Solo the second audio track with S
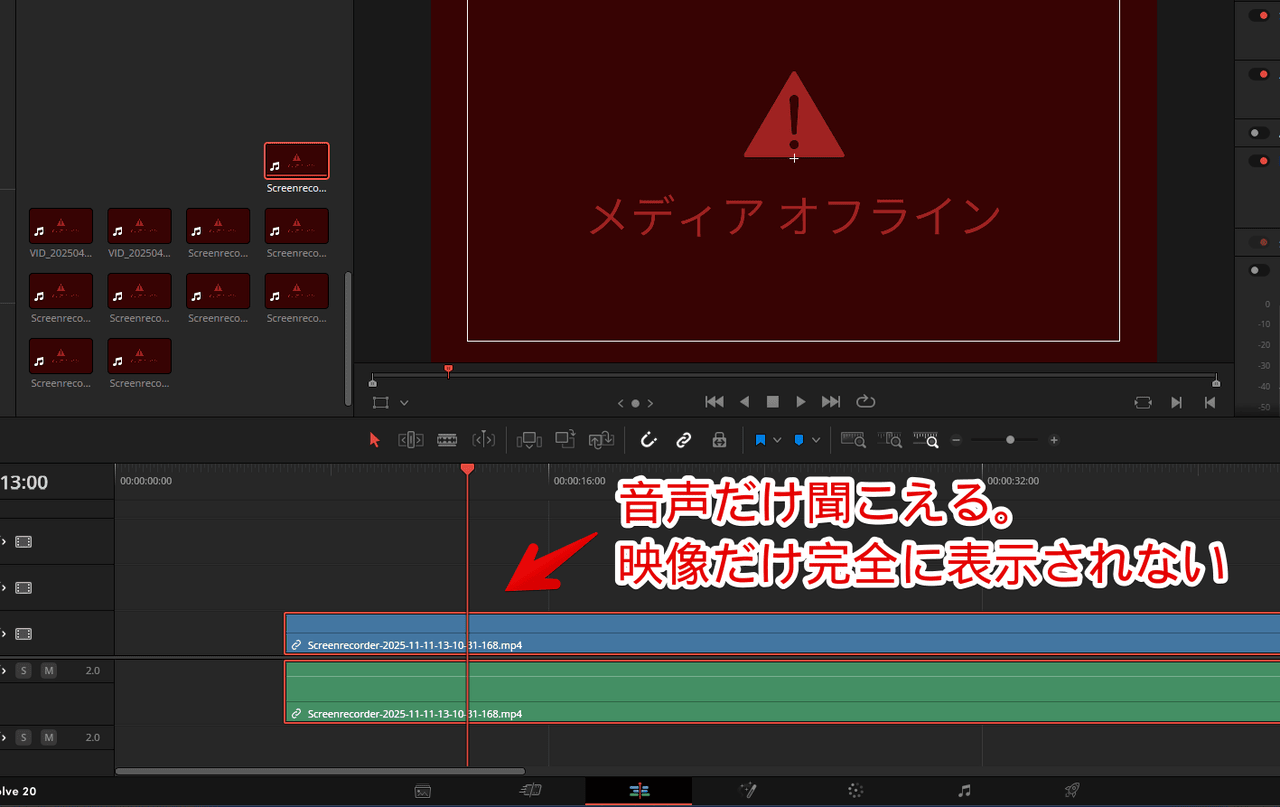The height and width of the screenshot is (807, 1280). coord(23,737)
